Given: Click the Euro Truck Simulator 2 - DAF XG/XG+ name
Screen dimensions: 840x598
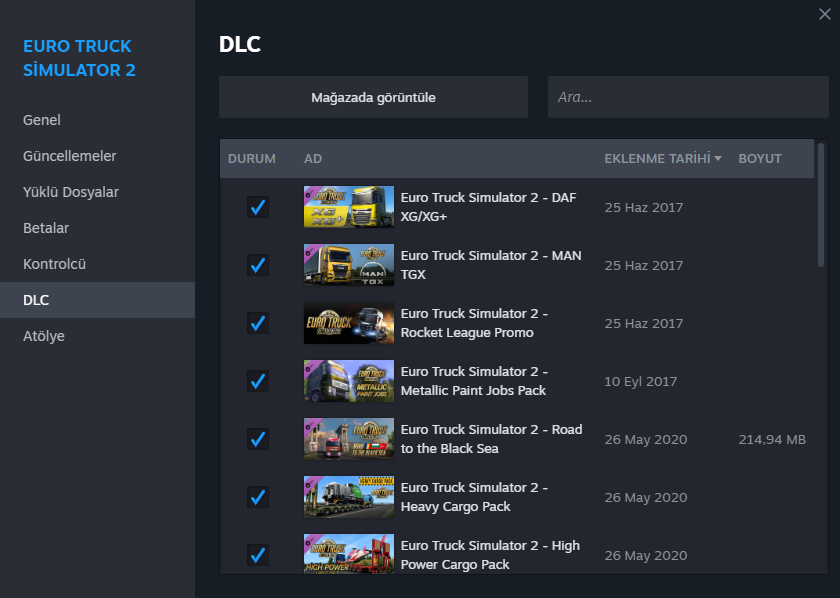Looking at the screenshot, I should [489, 207].
